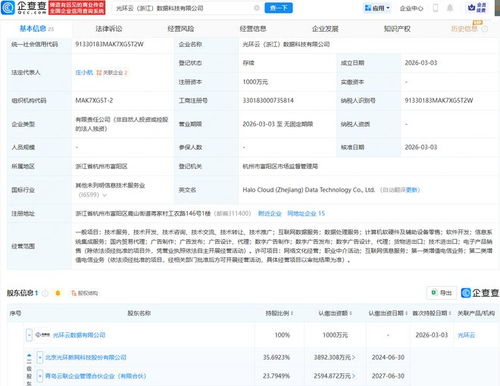This screenshot has height=386, width=500.
Task: Open notifications via the bell icon
Action: (x=450, y=8)
